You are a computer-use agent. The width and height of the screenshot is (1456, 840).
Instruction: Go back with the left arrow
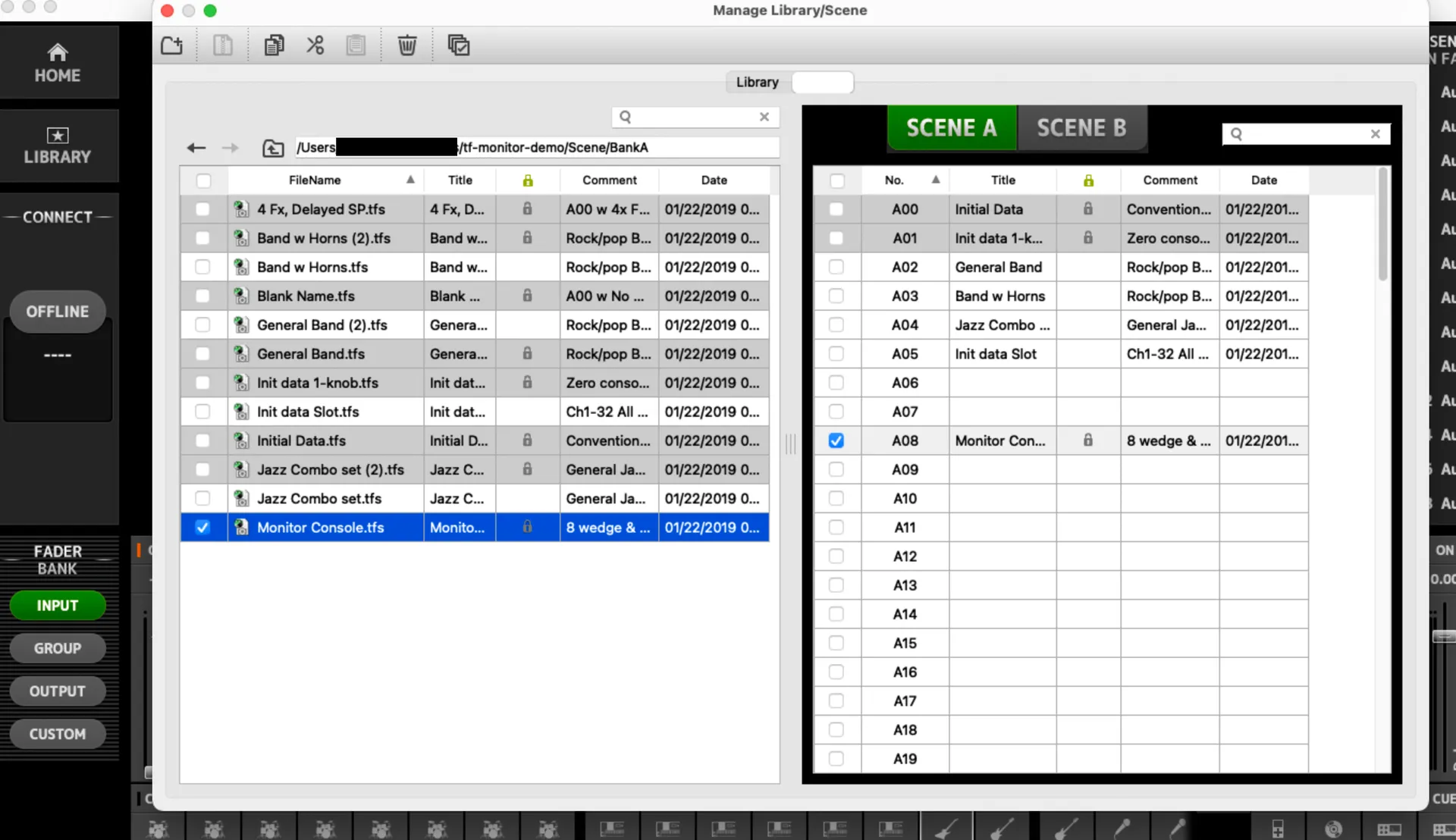(196, 148)
